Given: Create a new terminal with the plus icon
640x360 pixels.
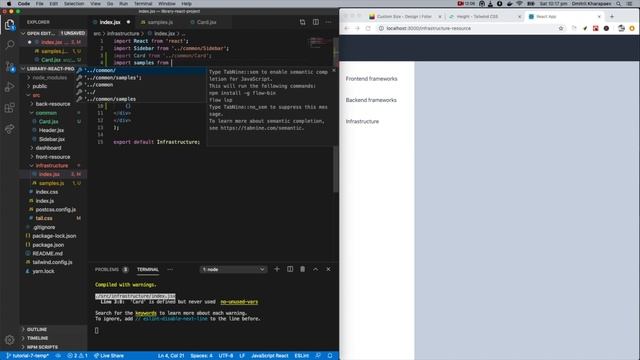Looking at the screenshot, I should (277, 269).
